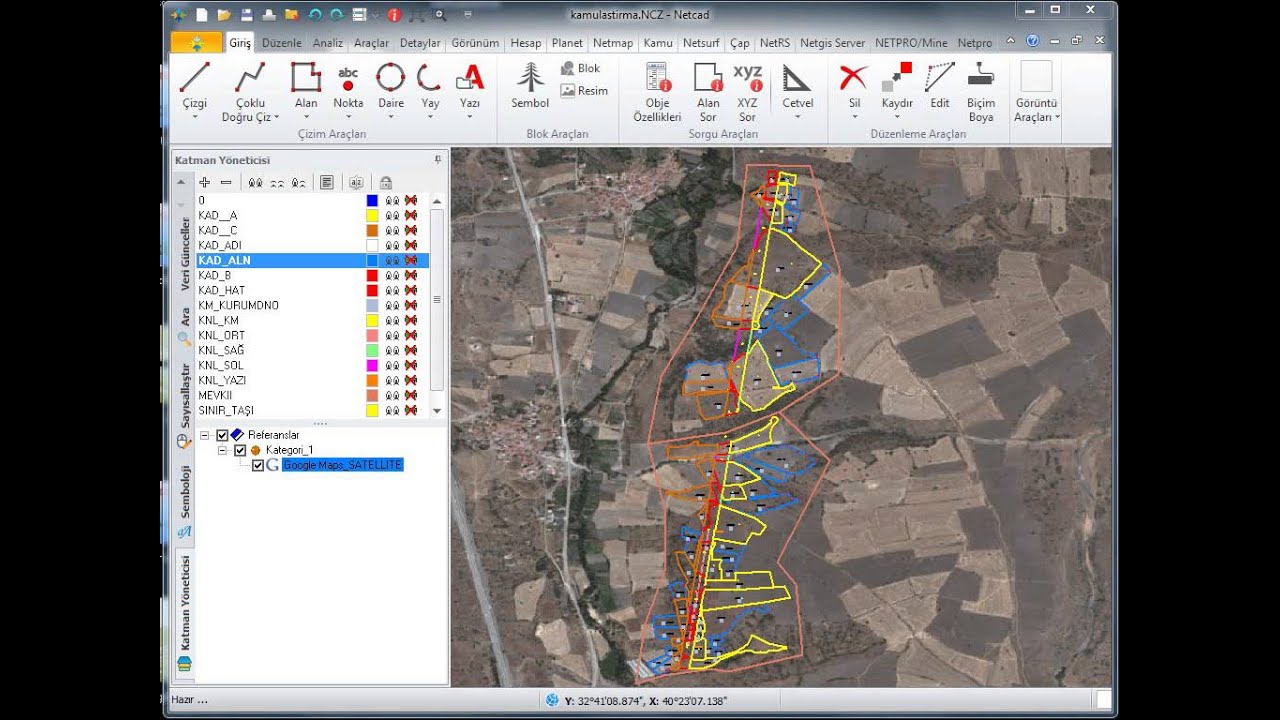Screen dimensions: 1280x720
Task: Switch to the Analiz ribbon tab
Action: 328,43
